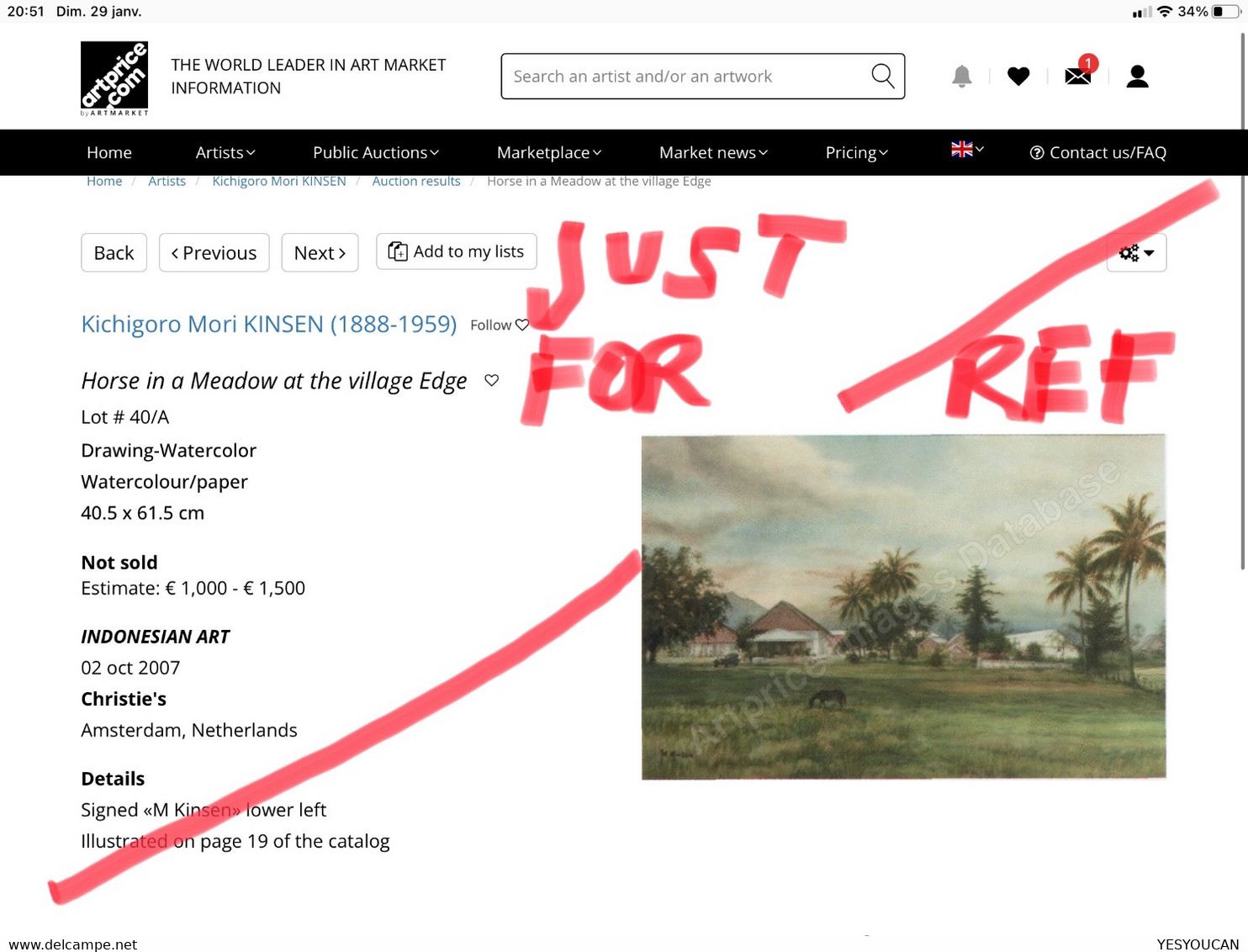Click the Artists breadcrumb link
This screenshot has width=1248, height=952.
click(167, 181)
